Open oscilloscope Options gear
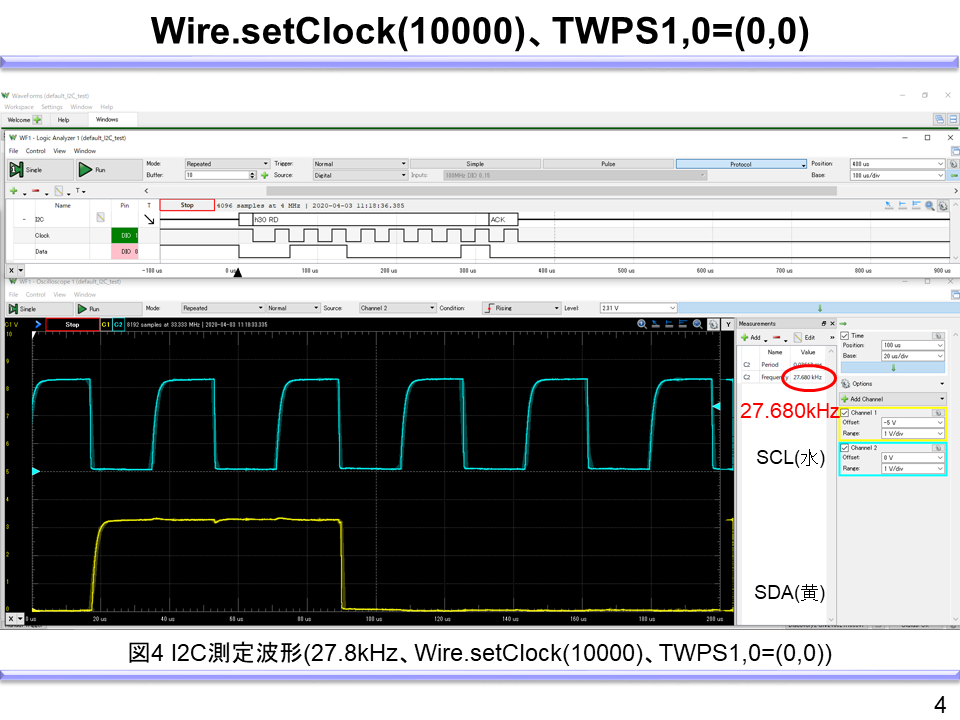Screen dimensions: 960x720 (846, 383)
